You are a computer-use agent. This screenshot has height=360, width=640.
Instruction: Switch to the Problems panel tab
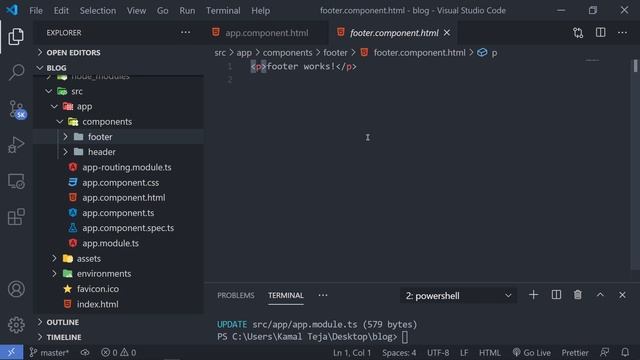pos(236,295)
